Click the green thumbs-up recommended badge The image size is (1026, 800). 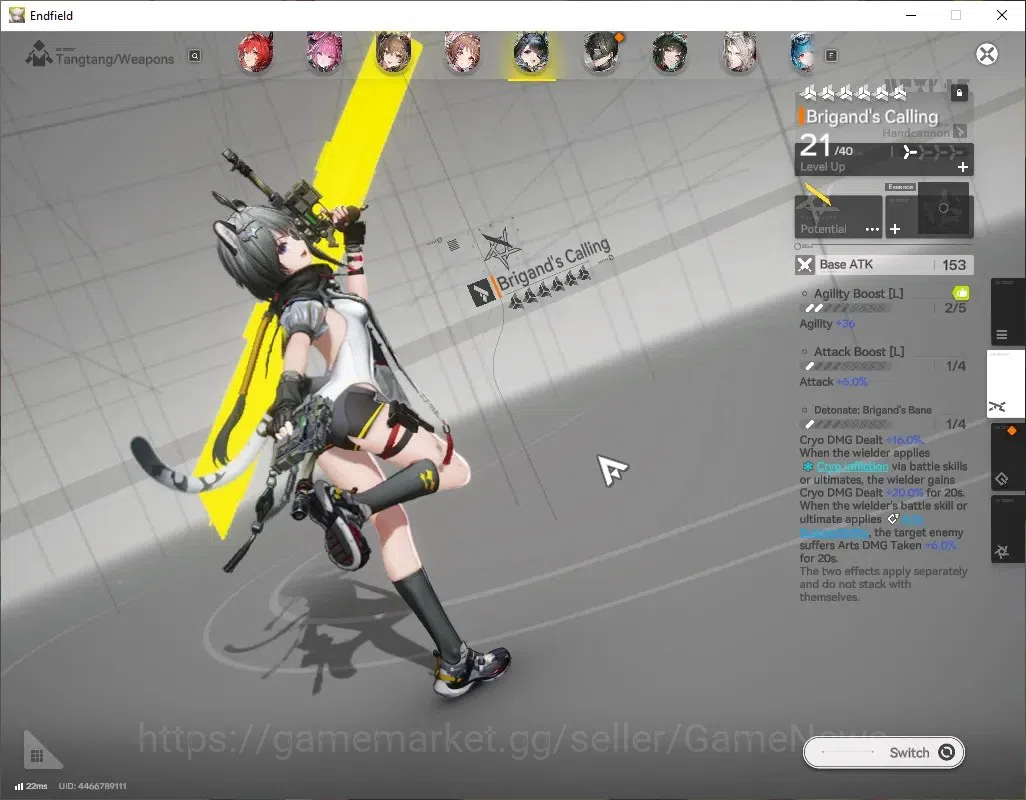[x=961, y=292]
